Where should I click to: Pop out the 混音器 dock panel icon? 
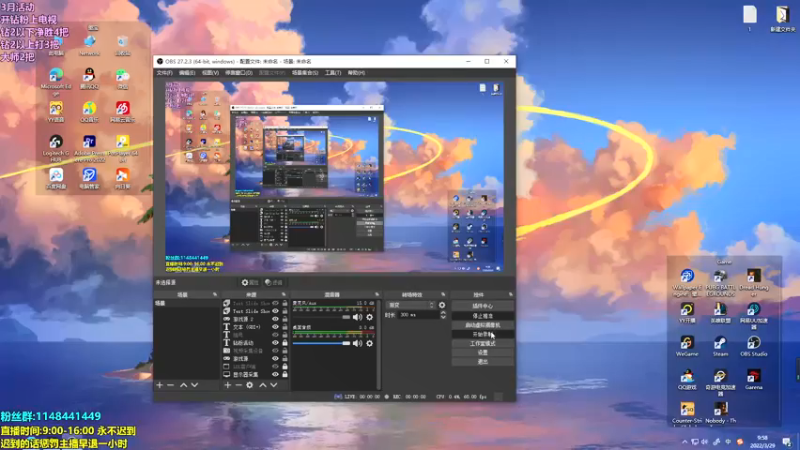point(377,294)
